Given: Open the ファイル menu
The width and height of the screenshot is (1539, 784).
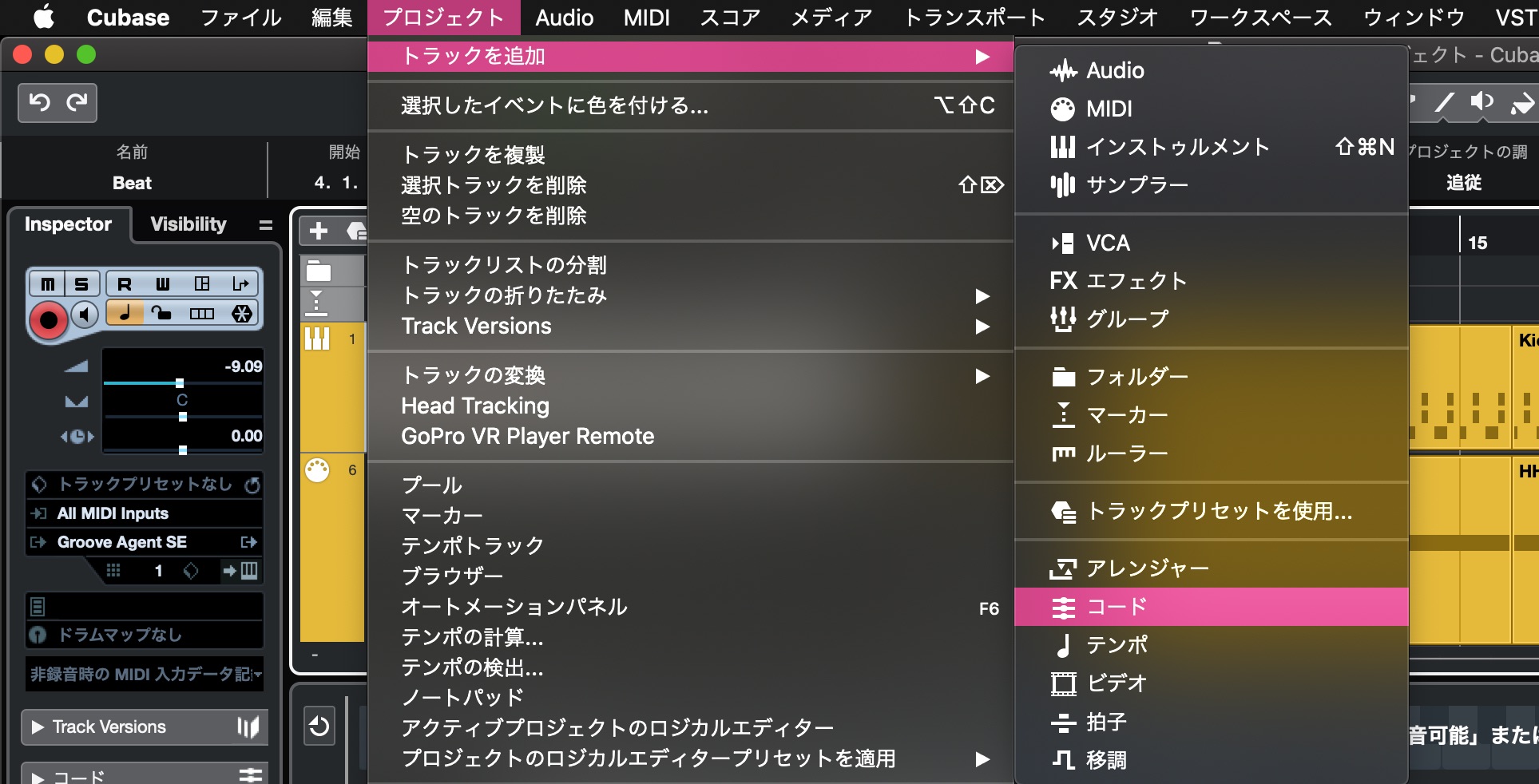Looking at the screenshot, I should (240, 18).
